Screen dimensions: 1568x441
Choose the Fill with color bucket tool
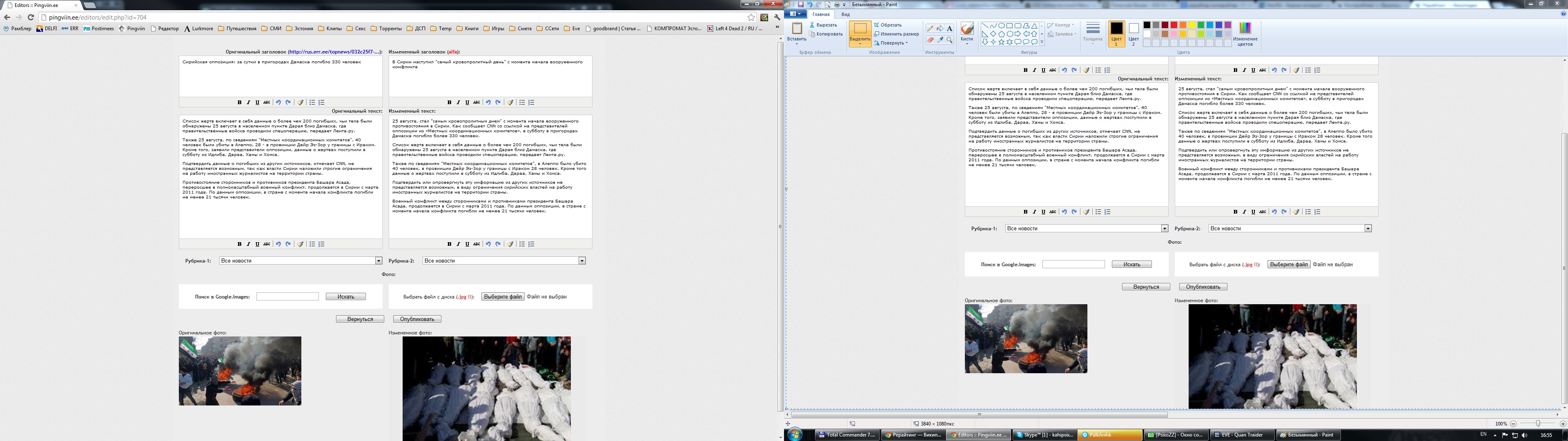tap(940, 28)
